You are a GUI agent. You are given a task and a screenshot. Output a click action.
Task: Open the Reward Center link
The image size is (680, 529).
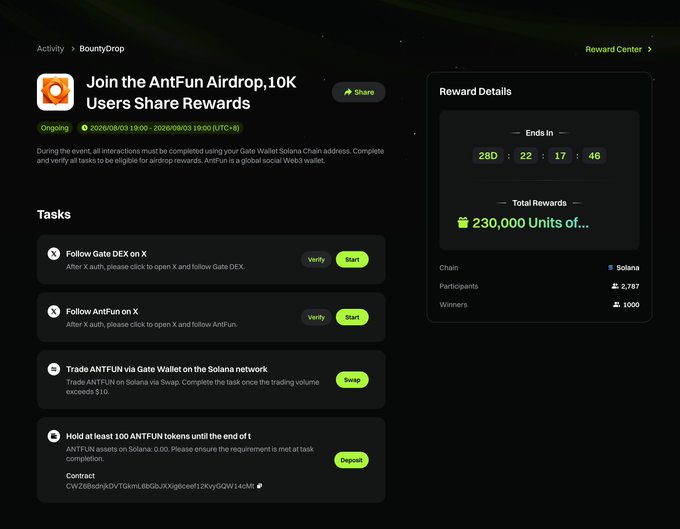click(613, 49)
